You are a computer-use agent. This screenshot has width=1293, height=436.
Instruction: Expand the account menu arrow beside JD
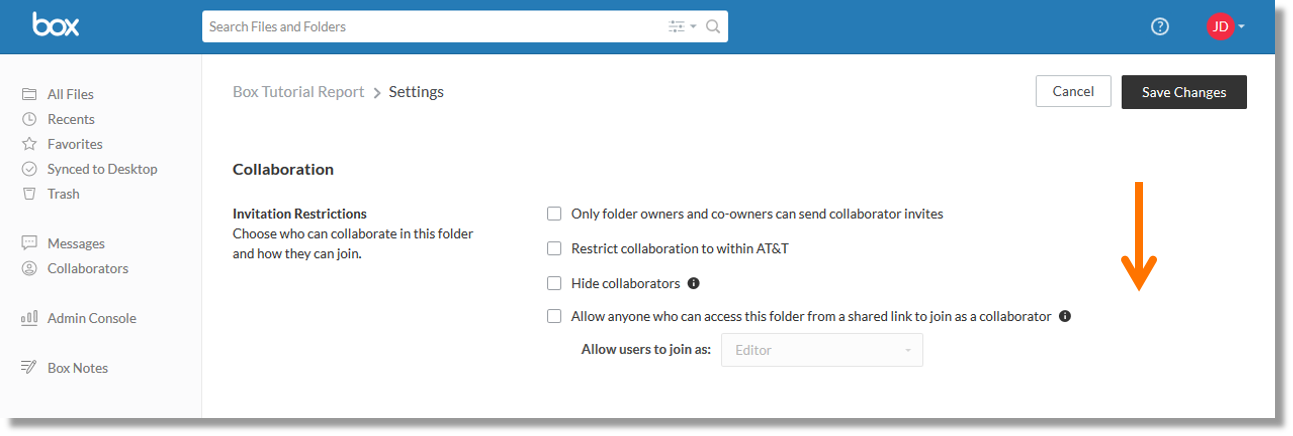1241,27
